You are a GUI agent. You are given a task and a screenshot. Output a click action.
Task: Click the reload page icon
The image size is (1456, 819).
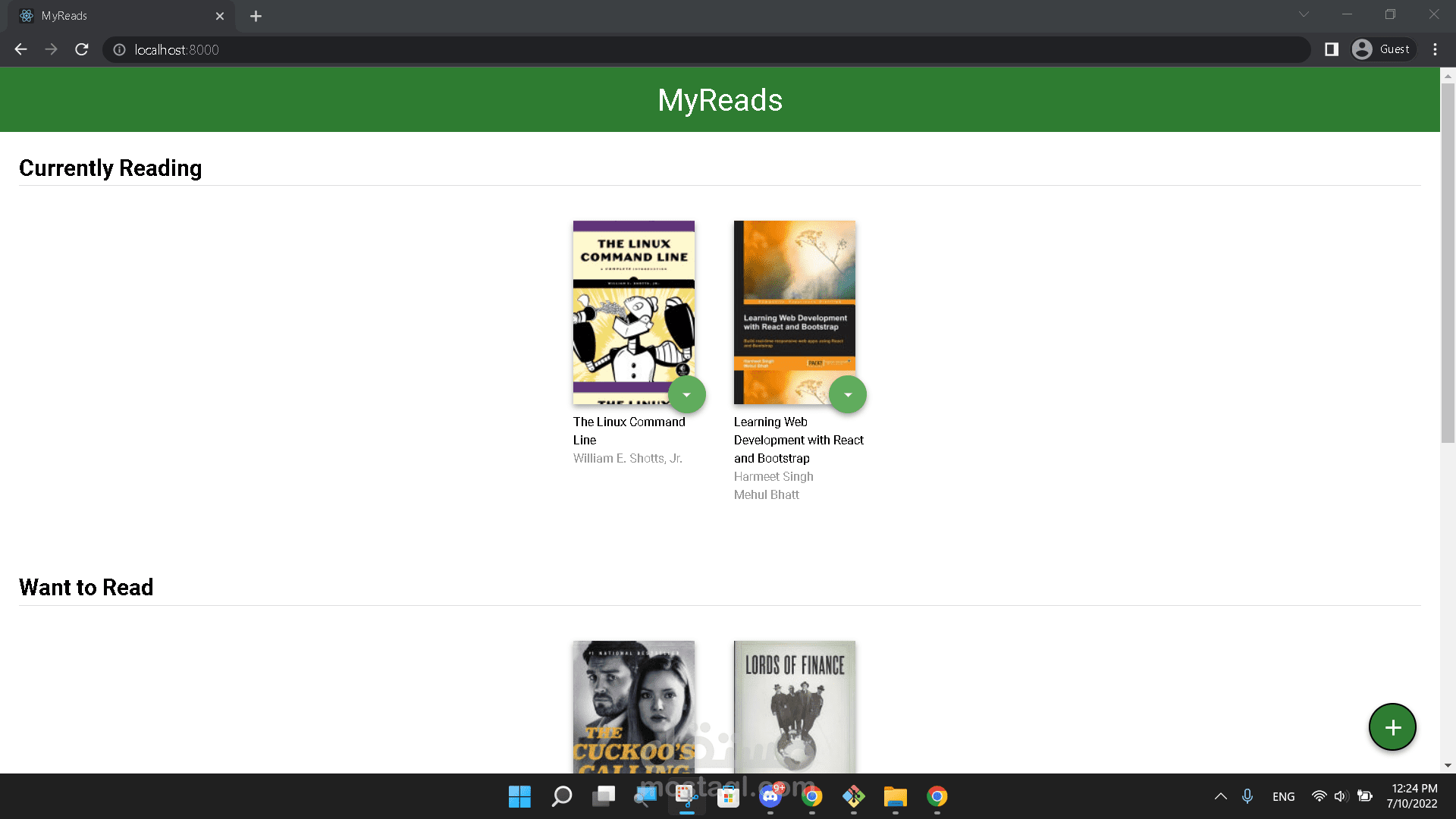tap(82, 49)
